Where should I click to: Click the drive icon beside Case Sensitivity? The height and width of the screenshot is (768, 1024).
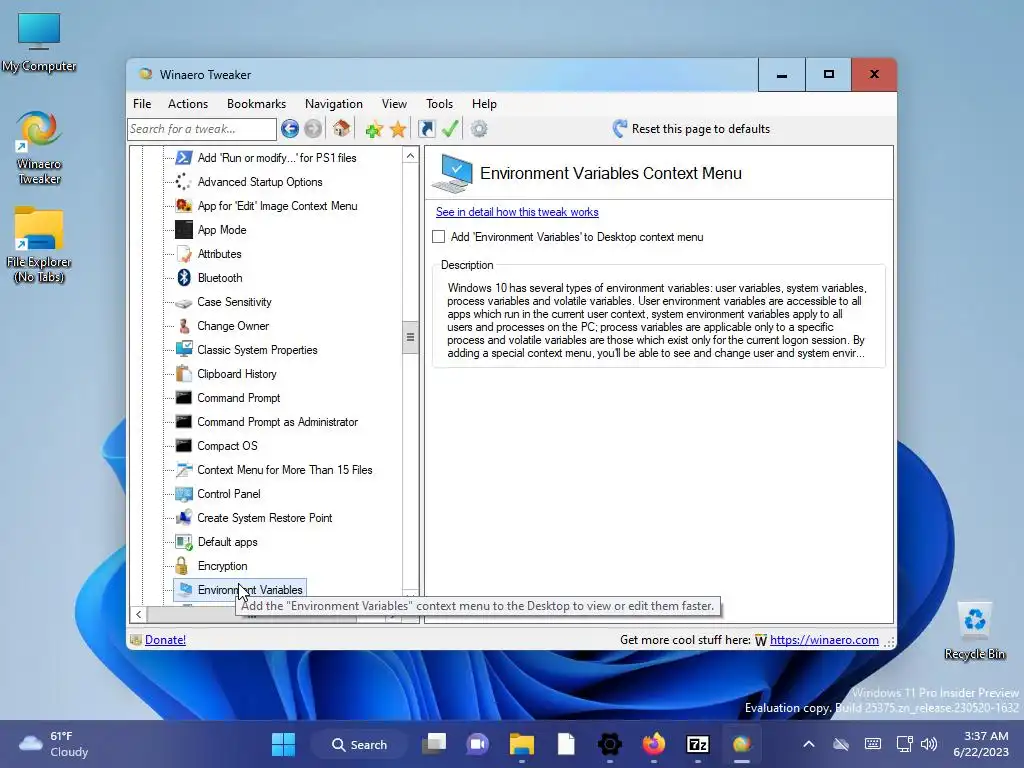pyautogui.click(x=184, y=302)
